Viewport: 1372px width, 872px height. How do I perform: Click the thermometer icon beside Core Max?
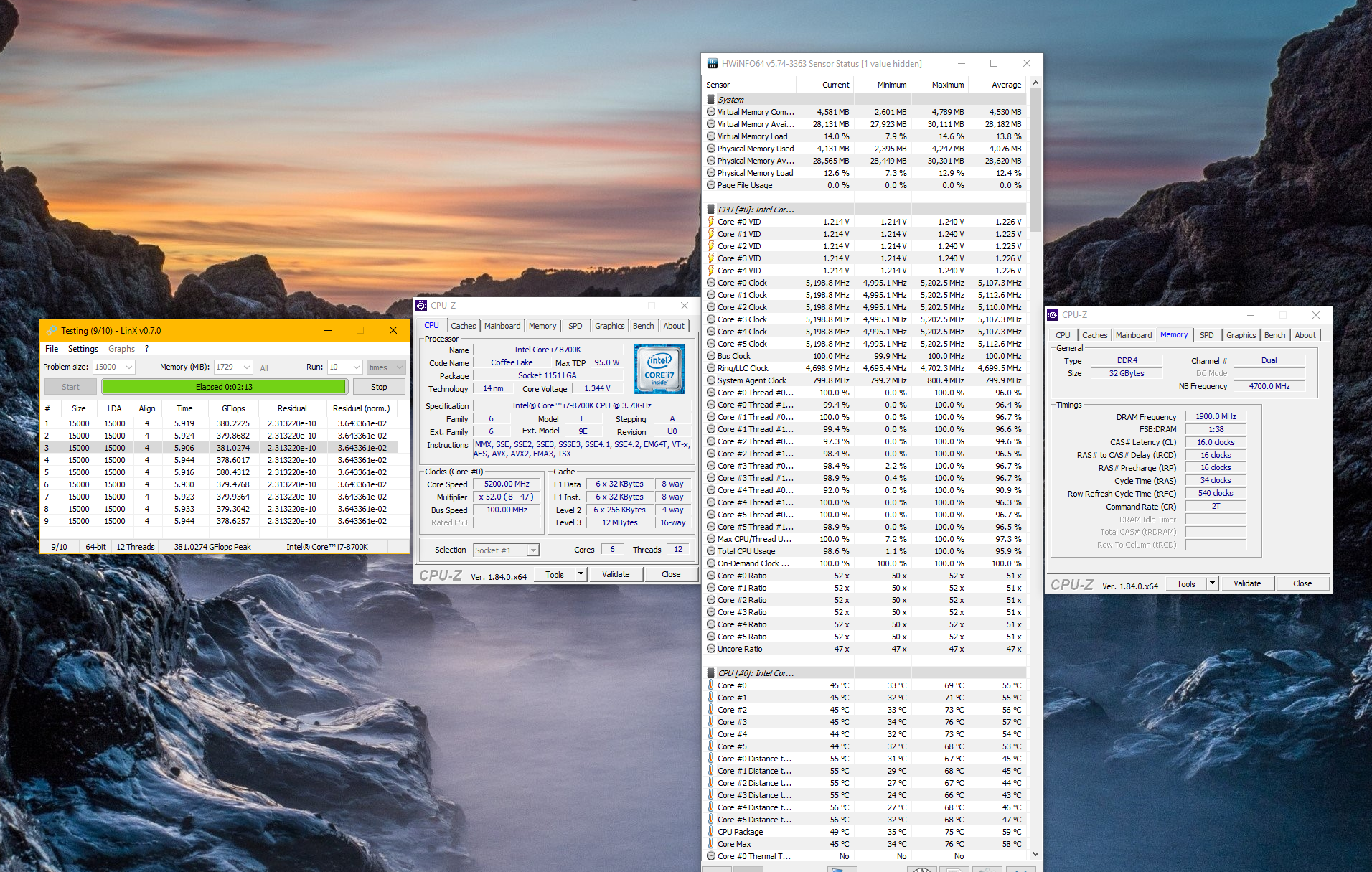click(711, 844)
